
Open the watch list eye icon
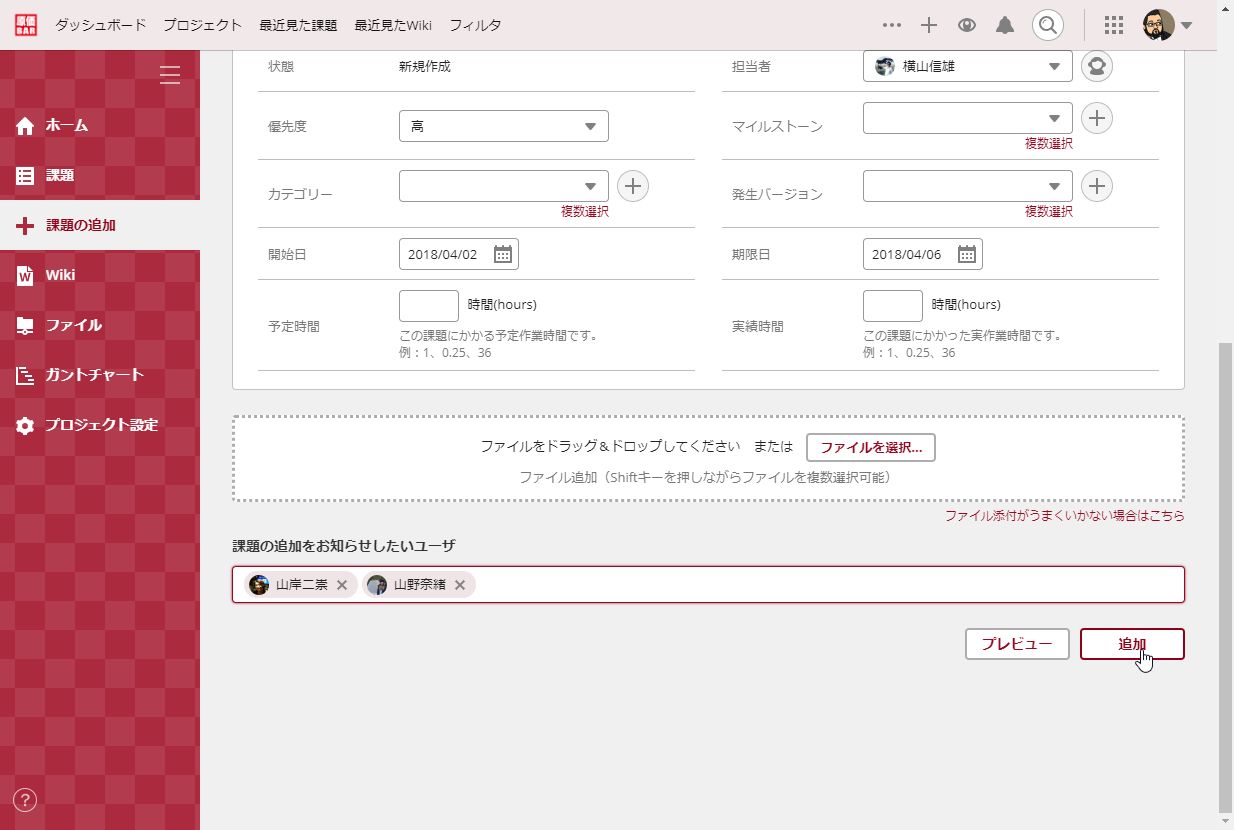pyautogui.click(x=966, y=25)
